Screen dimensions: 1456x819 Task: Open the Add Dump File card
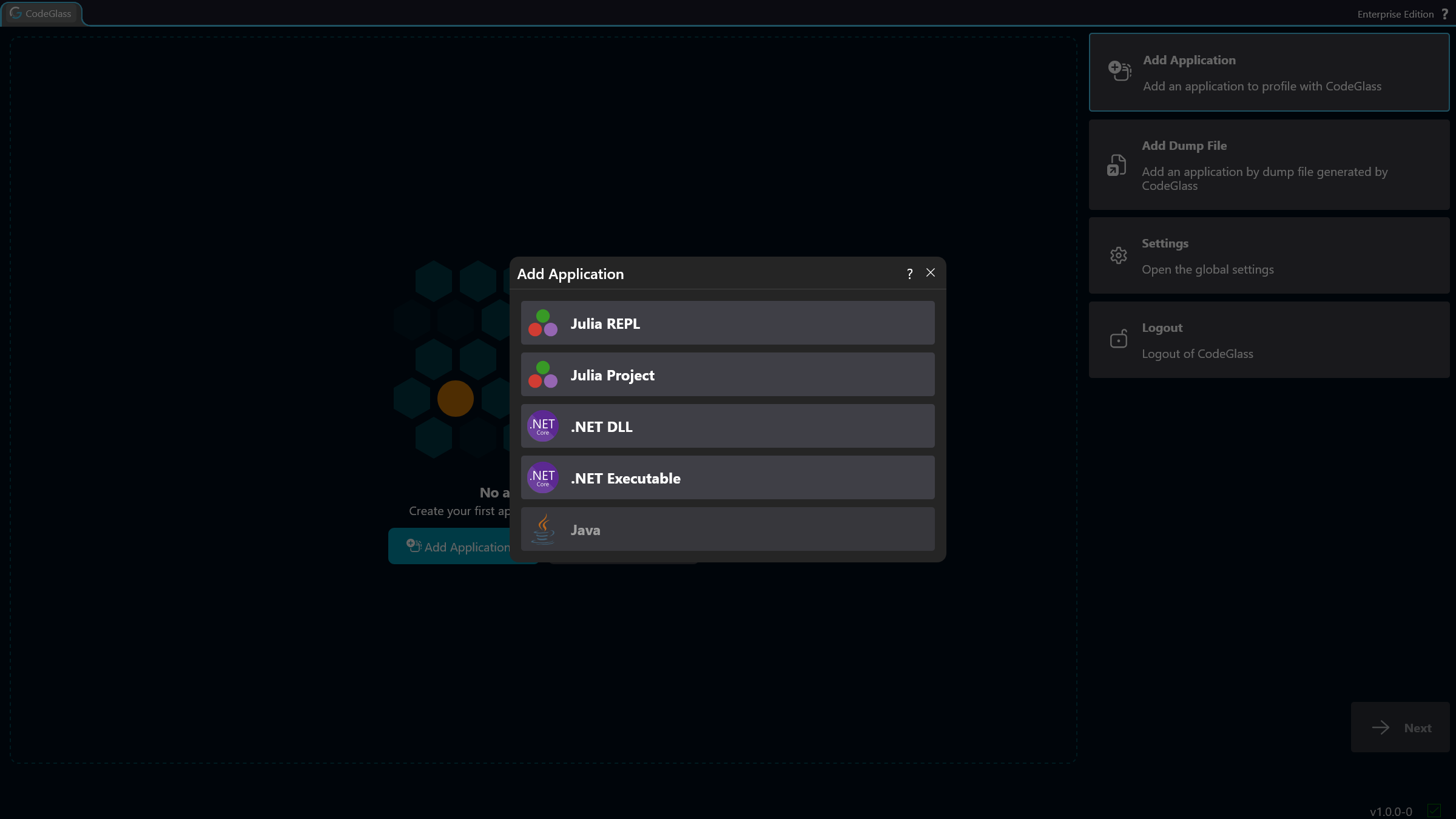(x=1269, y=165)
